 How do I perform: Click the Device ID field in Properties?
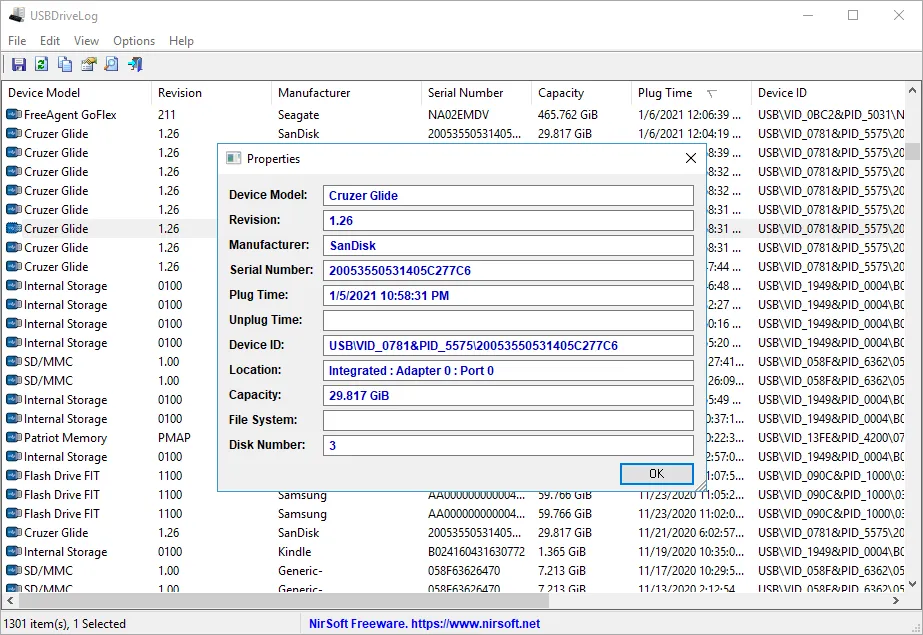508,345
